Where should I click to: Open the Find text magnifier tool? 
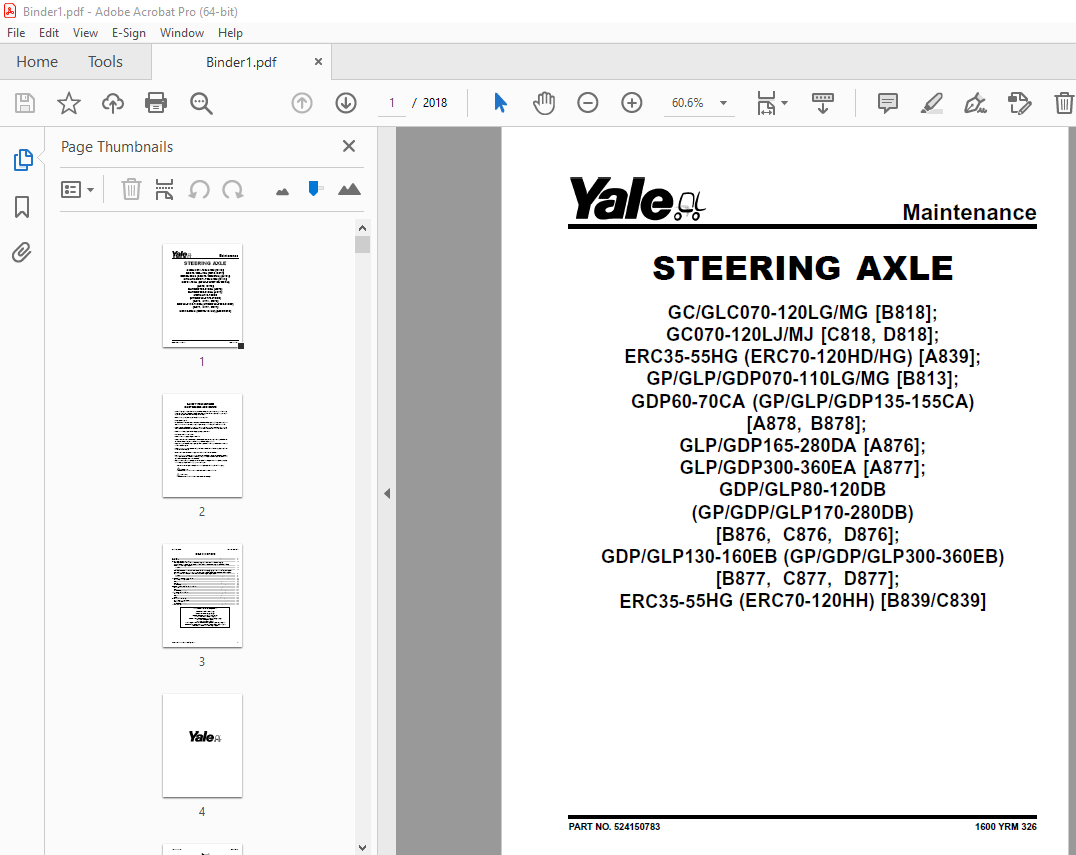coord(201,103)
